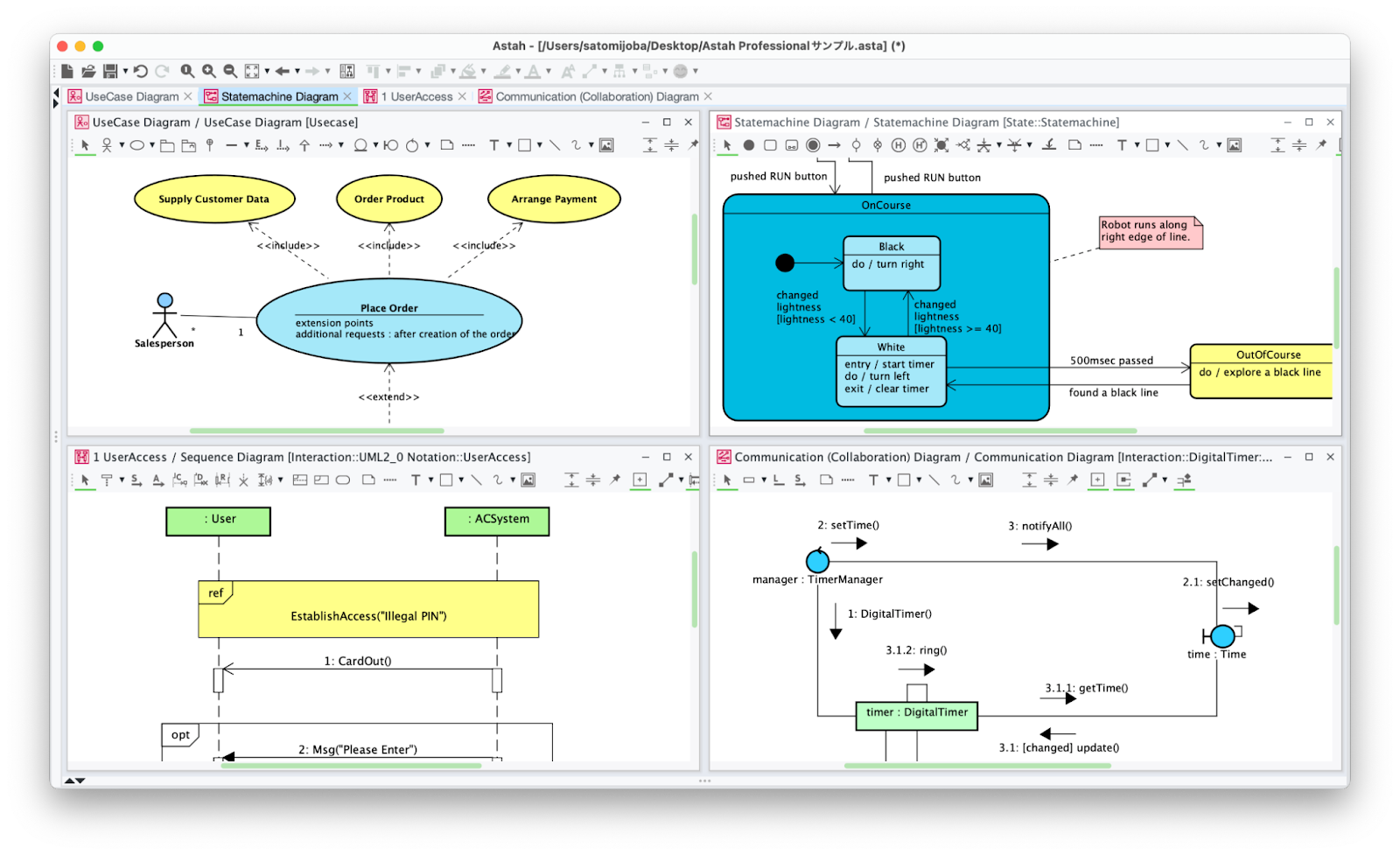Expand the Rectangle tool dropdown in Sequence toolbar
This screenshot has height=855, width=1400.
click(x=461, y=480)
